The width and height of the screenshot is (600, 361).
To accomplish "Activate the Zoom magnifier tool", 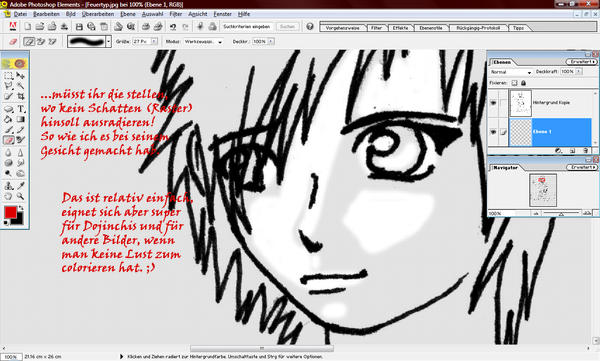I will coord(21,196).
